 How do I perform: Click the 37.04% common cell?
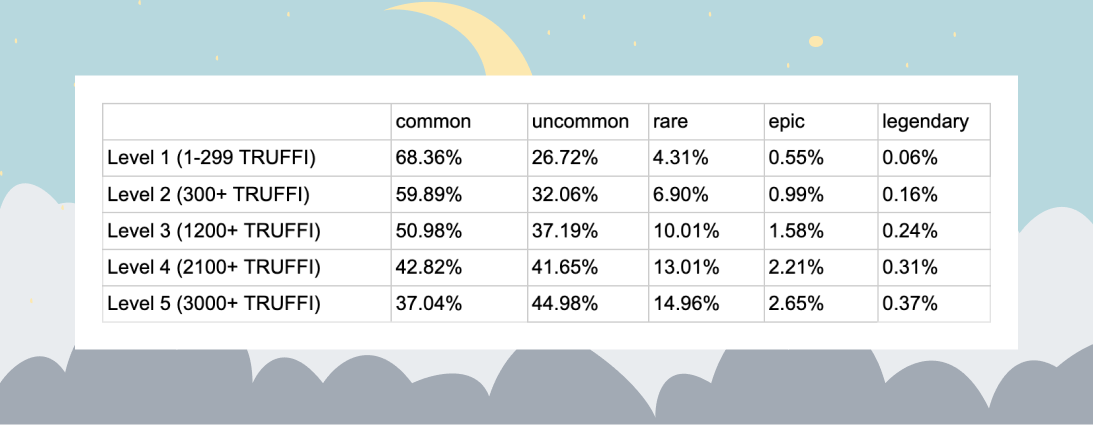[x=429, y=304]
